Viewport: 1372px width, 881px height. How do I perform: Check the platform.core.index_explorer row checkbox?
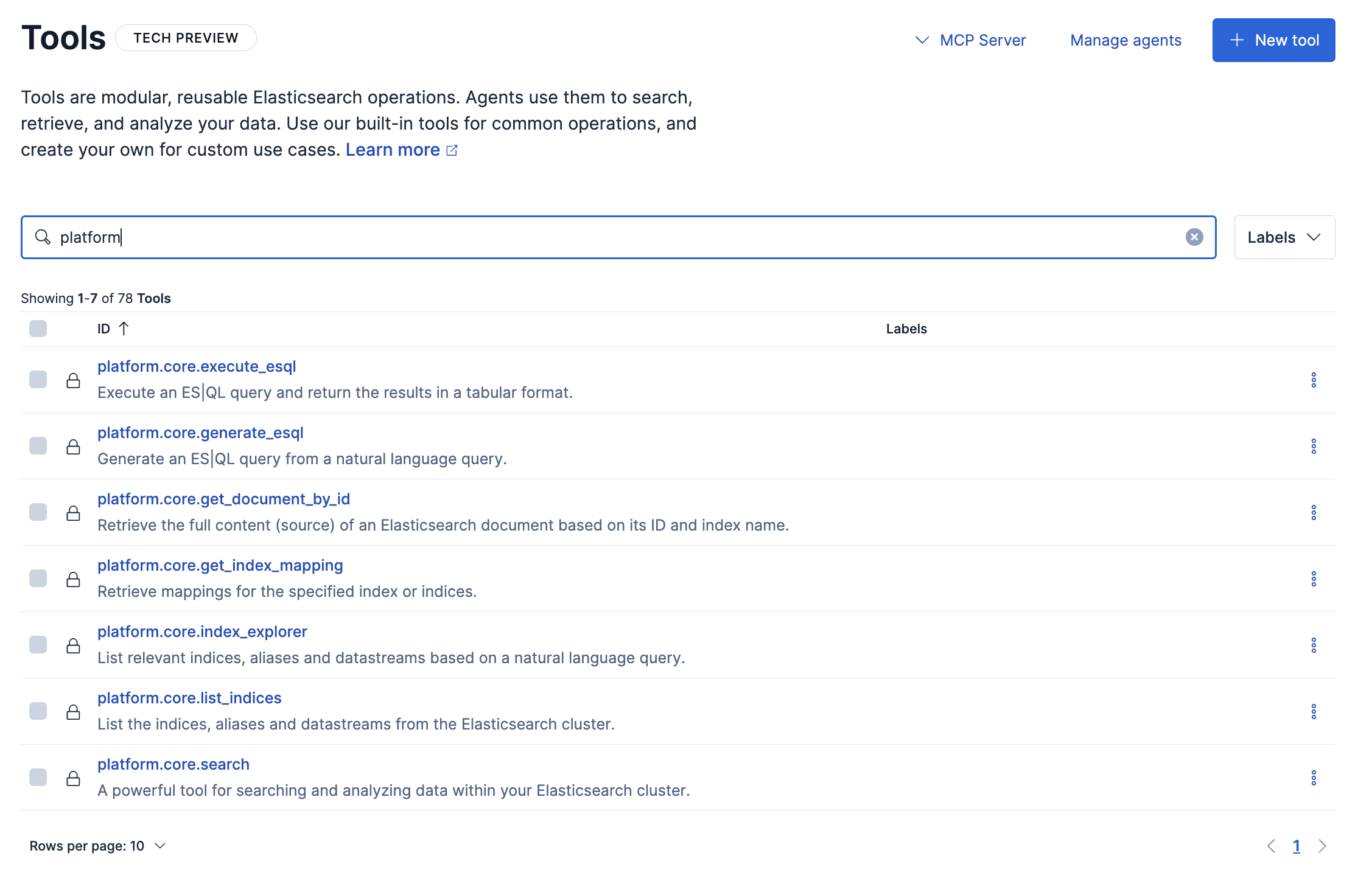click(x=38, y=645)
